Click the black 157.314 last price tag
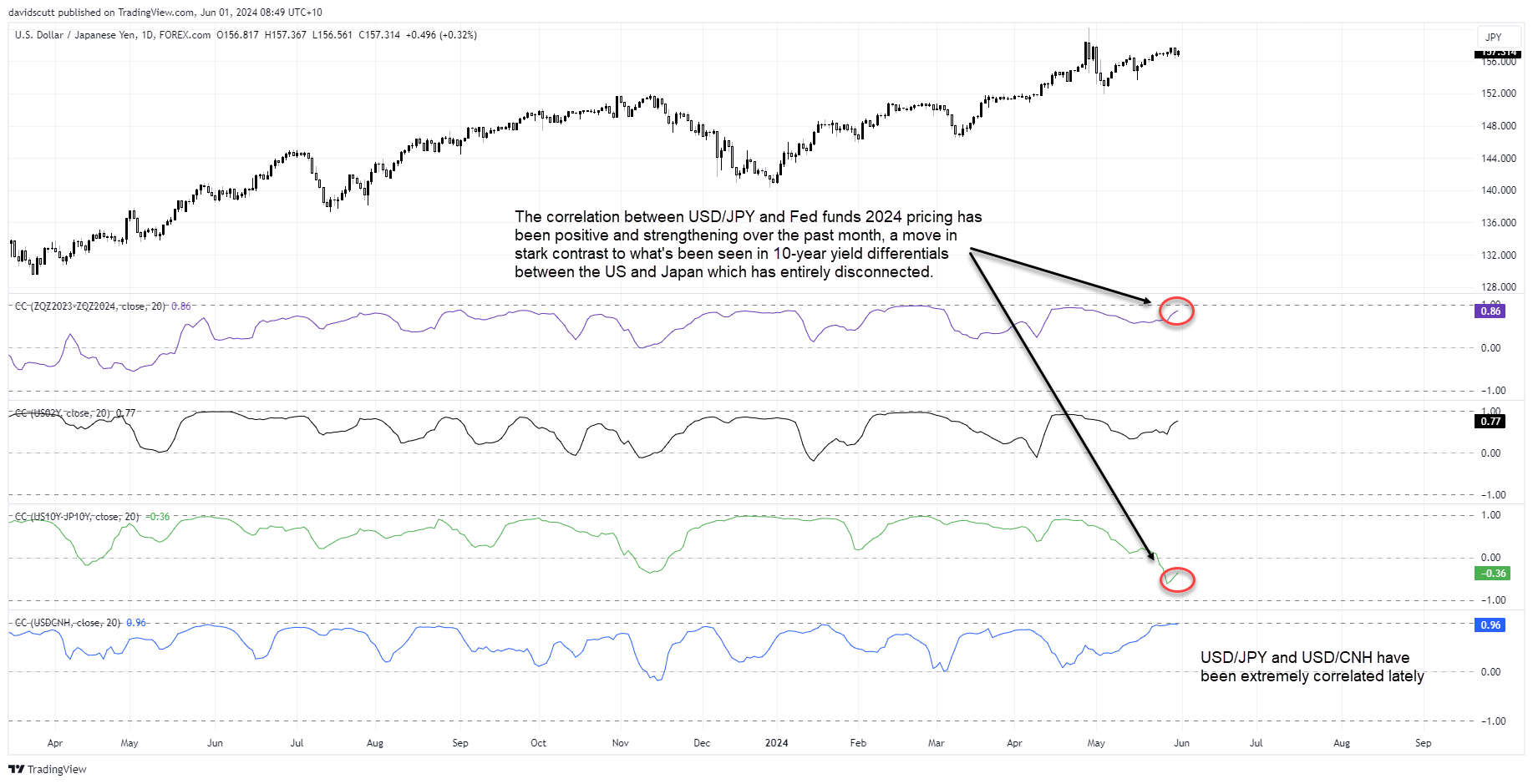This screenshot has height=784, width=1533. pos(1498,53)
